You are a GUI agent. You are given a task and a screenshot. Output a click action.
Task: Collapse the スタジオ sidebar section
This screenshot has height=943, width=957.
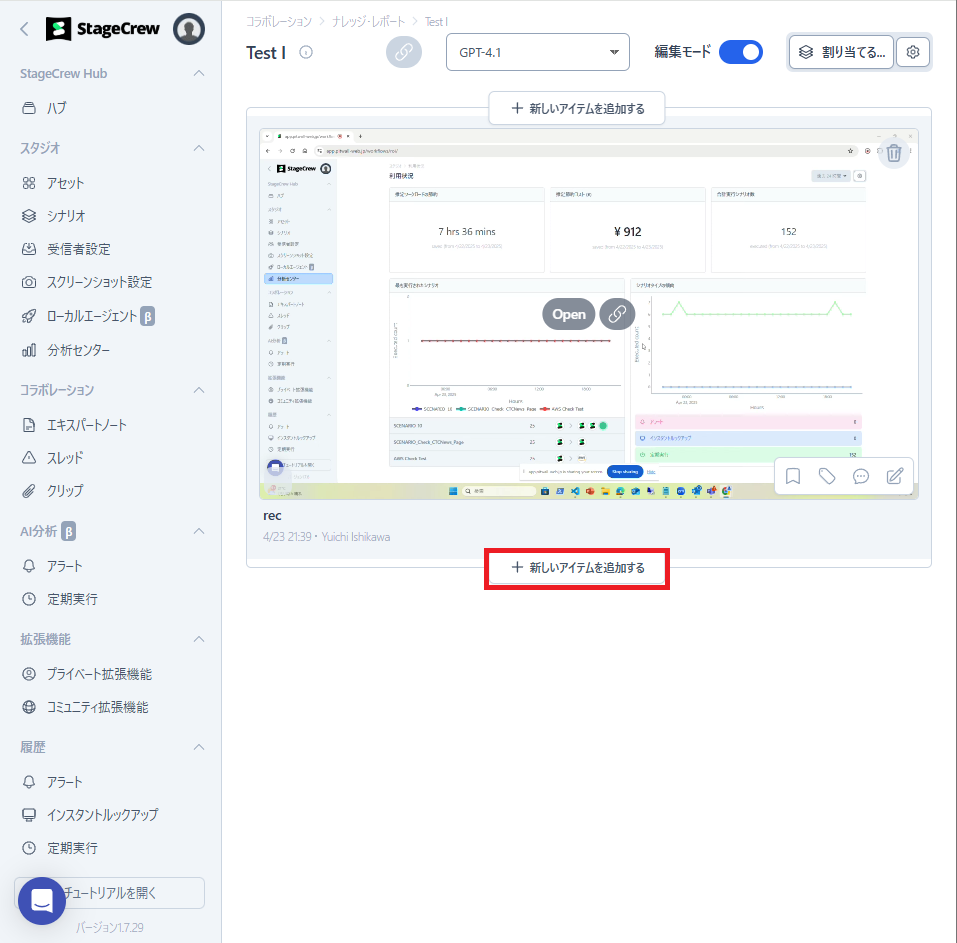(199, 148)
